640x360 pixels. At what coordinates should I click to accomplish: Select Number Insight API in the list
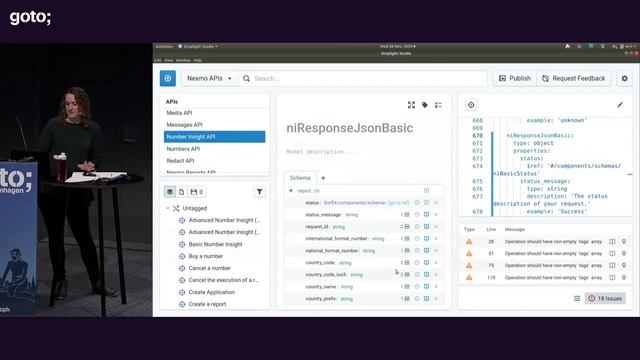pos(214,137)
